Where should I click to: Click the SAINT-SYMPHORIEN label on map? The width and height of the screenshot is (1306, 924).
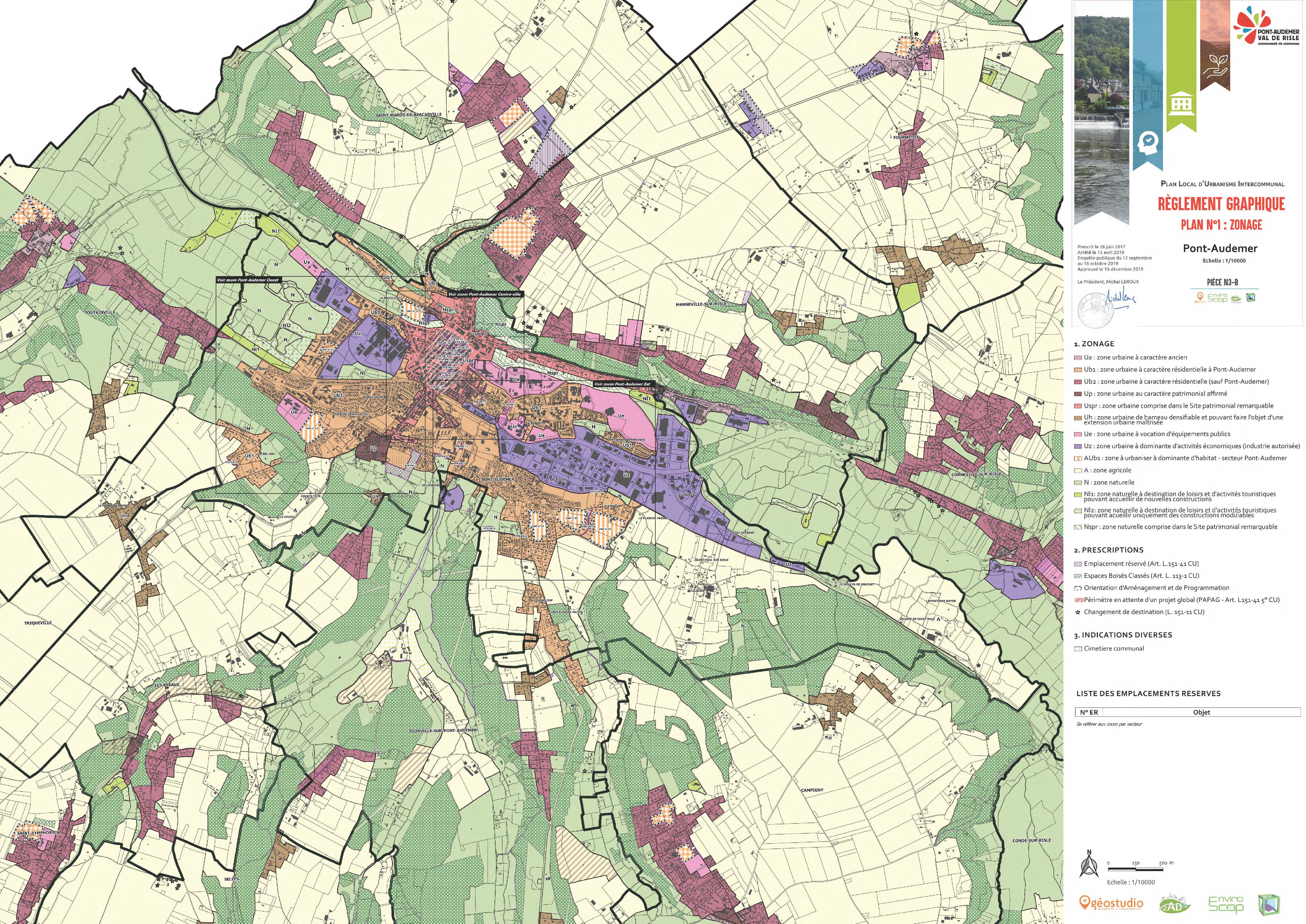(x=38, y=832)
